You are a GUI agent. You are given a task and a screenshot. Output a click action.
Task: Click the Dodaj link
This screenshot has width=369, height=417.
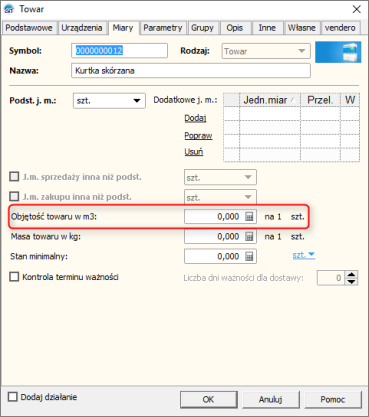tap(195, 118)
